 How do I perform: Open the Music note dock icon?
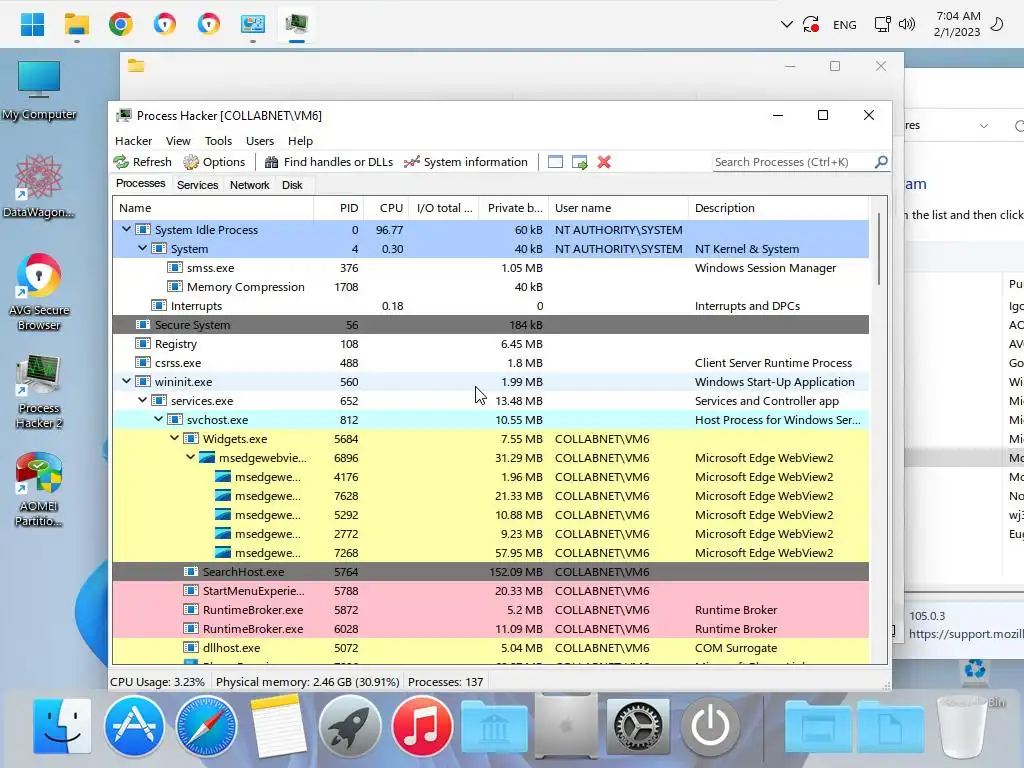[x=422, y=726]
